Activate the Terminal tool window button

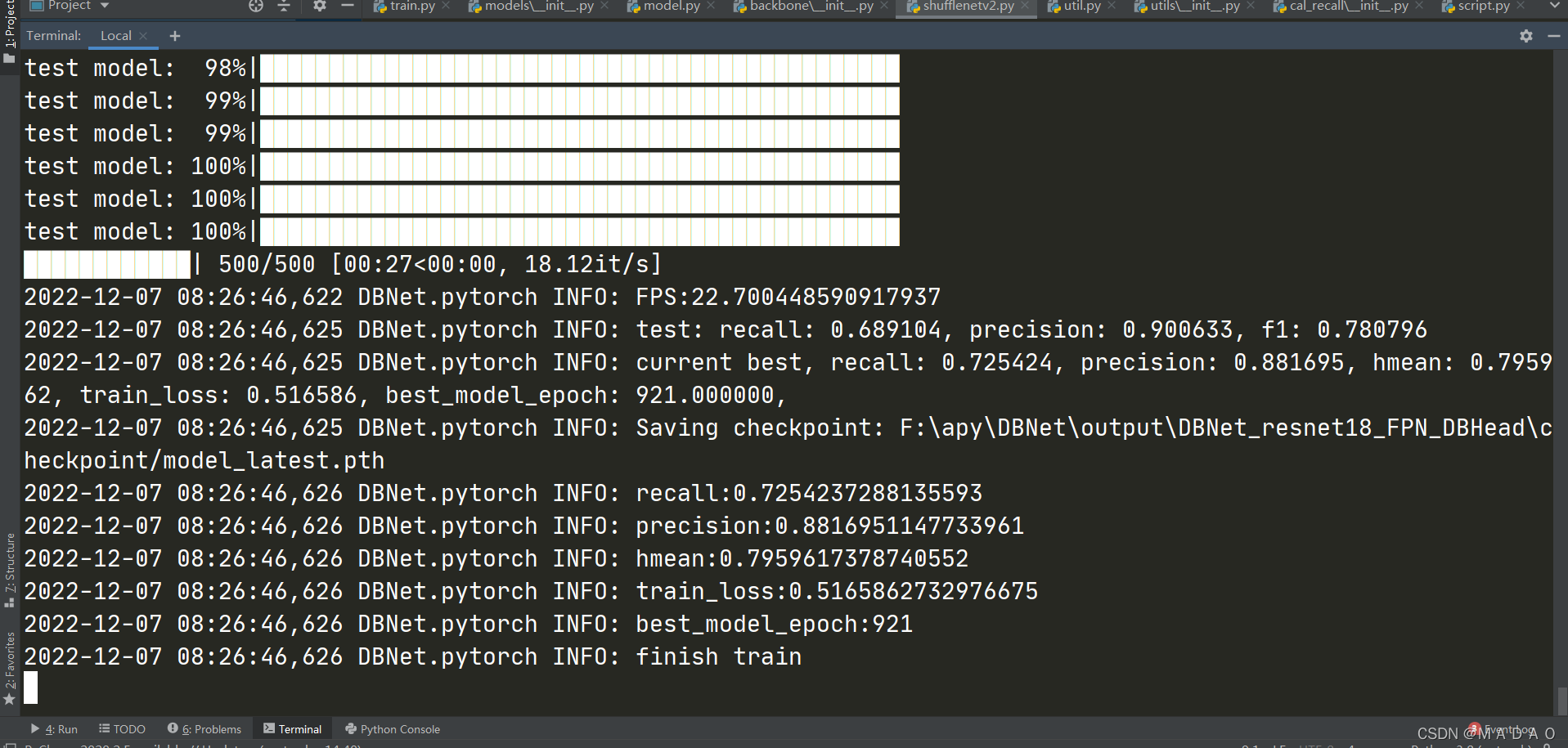pyautogui.click(x=292, y=729)
